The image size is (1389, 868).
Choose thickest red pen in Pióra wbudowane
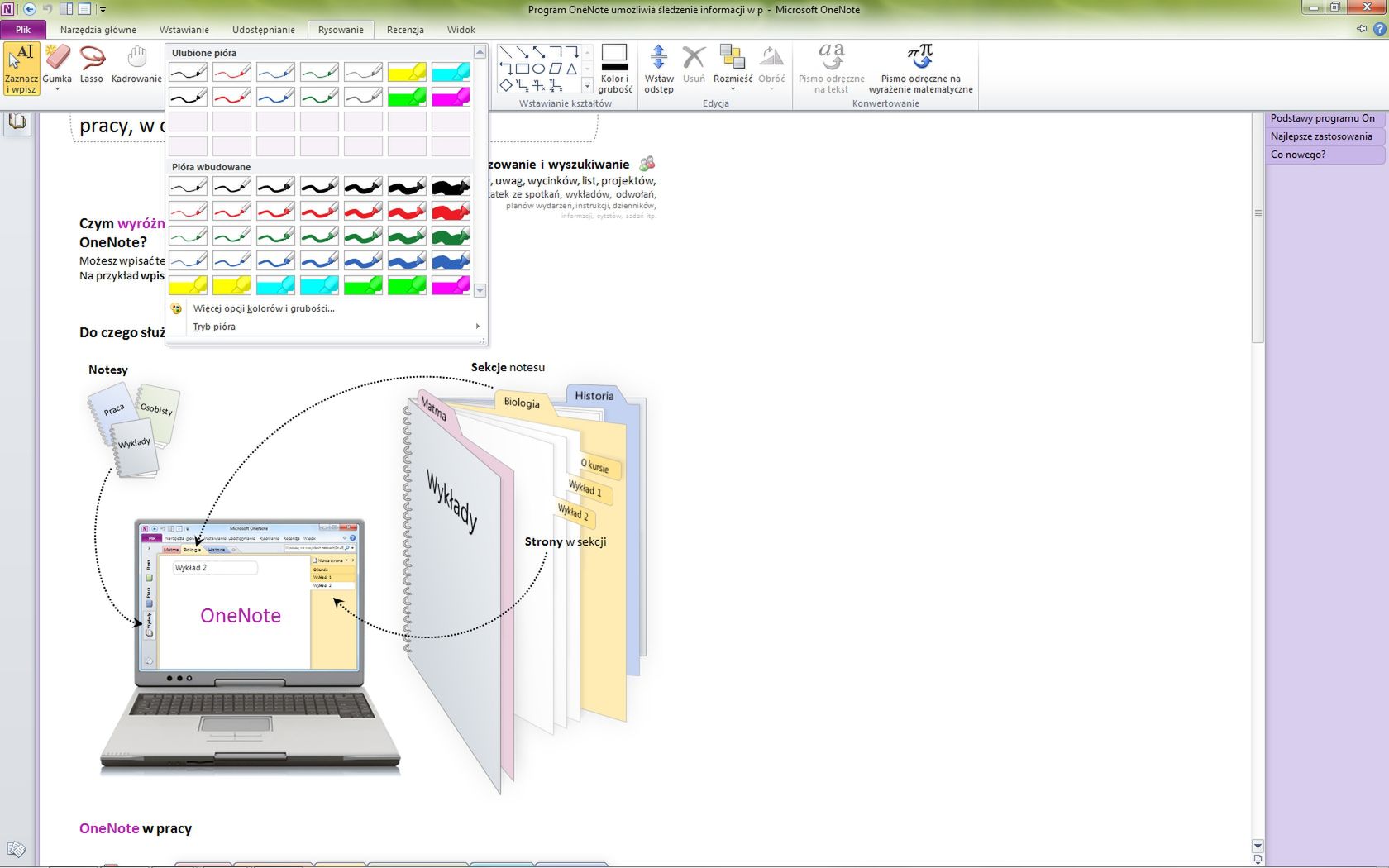point(451,212)
